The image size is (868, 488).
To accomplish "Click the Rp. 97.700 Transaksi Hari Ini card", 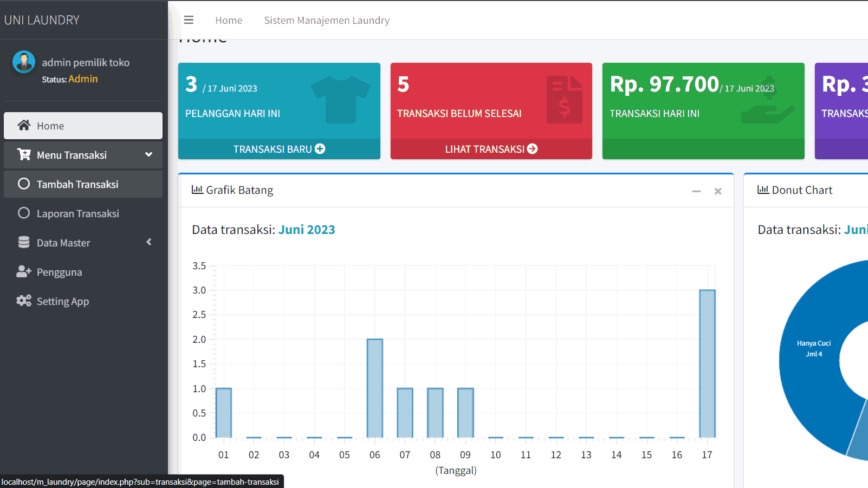I will [703, 111].
